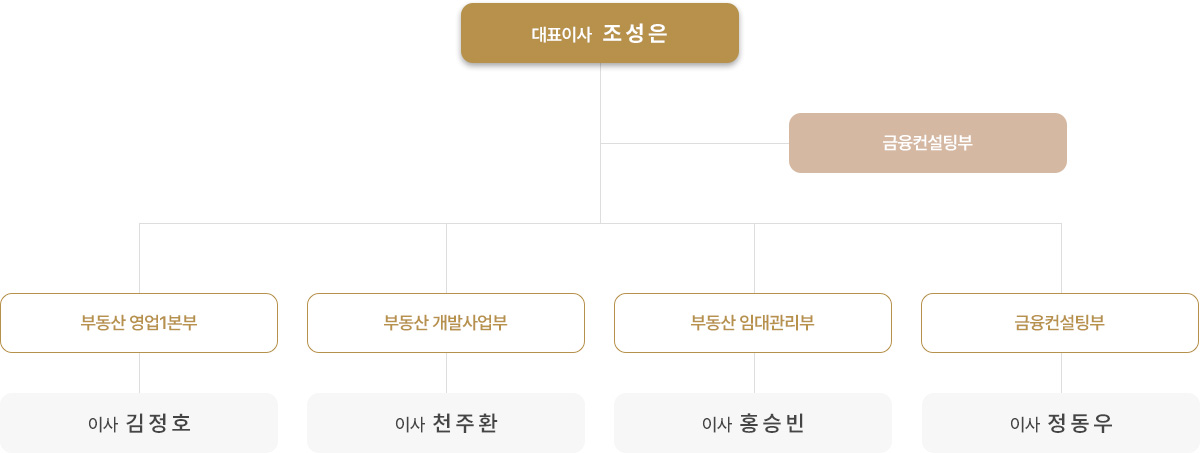The width and height of the screenshot is (1200, 453).
Task: Click the 대표이사 title label in the top box
Action: [561, 34]
